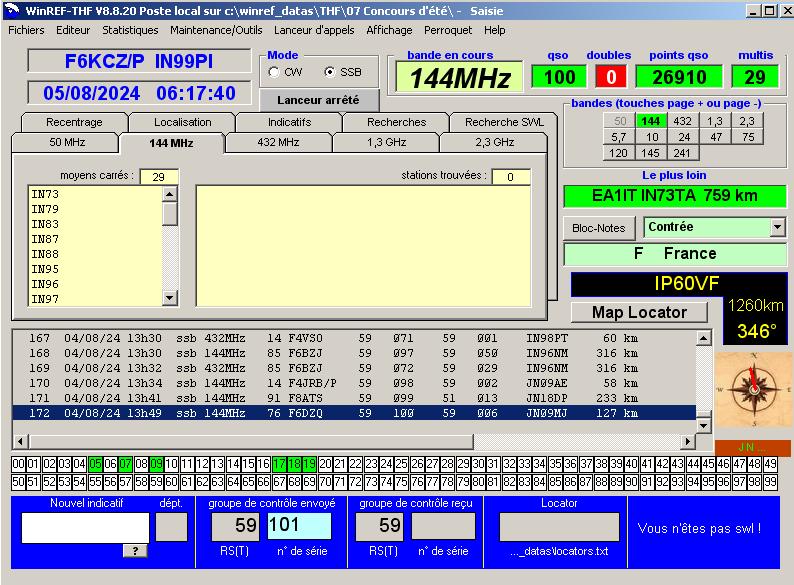Open the Maintenance/Outils menu
The image size is (794, 585).
pos(216,30)
